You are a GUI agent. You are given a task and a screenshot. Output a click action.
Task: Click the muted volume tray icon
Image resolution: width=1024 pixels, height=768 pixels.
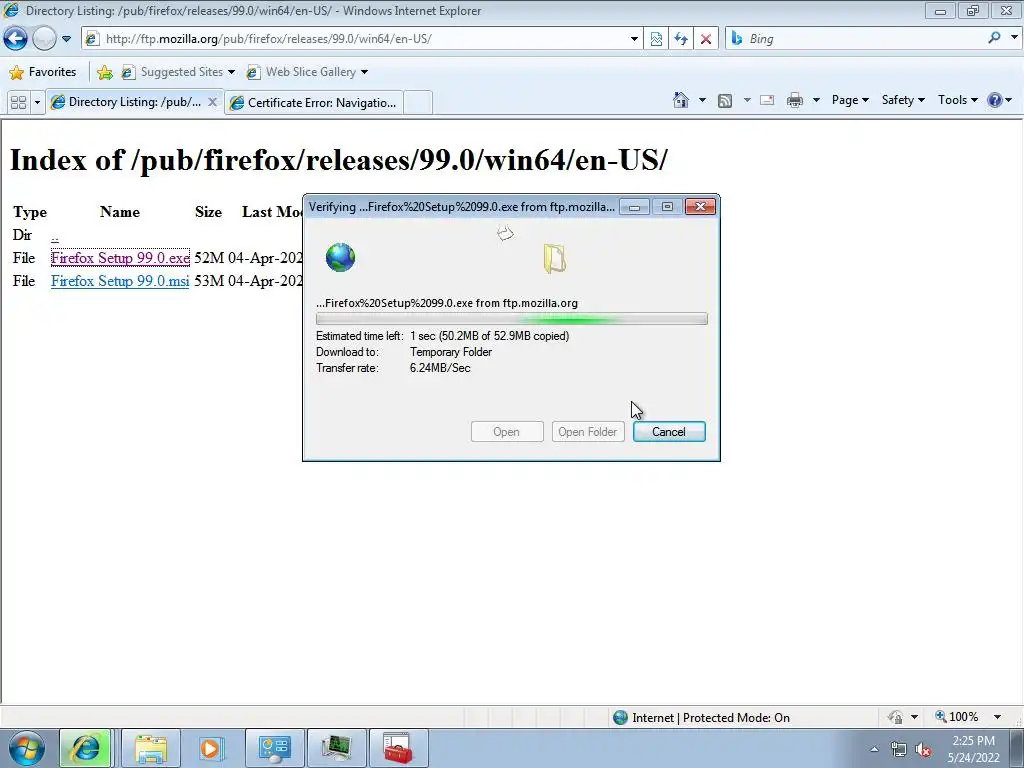(923, 750)
